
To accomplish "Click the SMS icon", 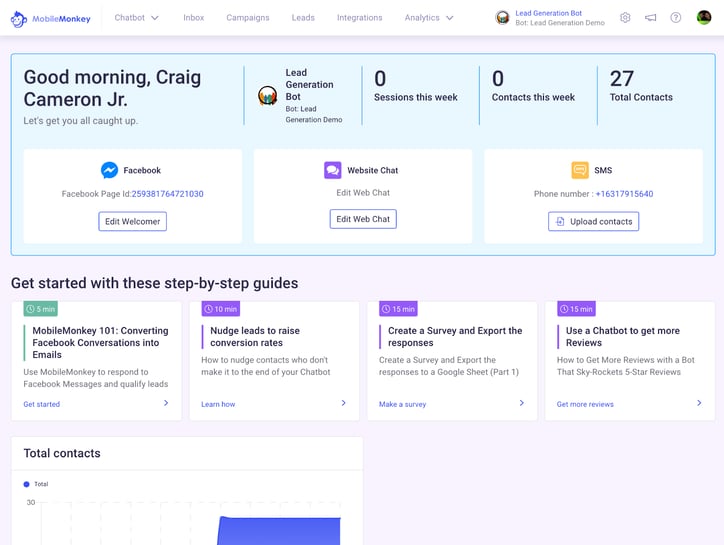I will 580,170.
